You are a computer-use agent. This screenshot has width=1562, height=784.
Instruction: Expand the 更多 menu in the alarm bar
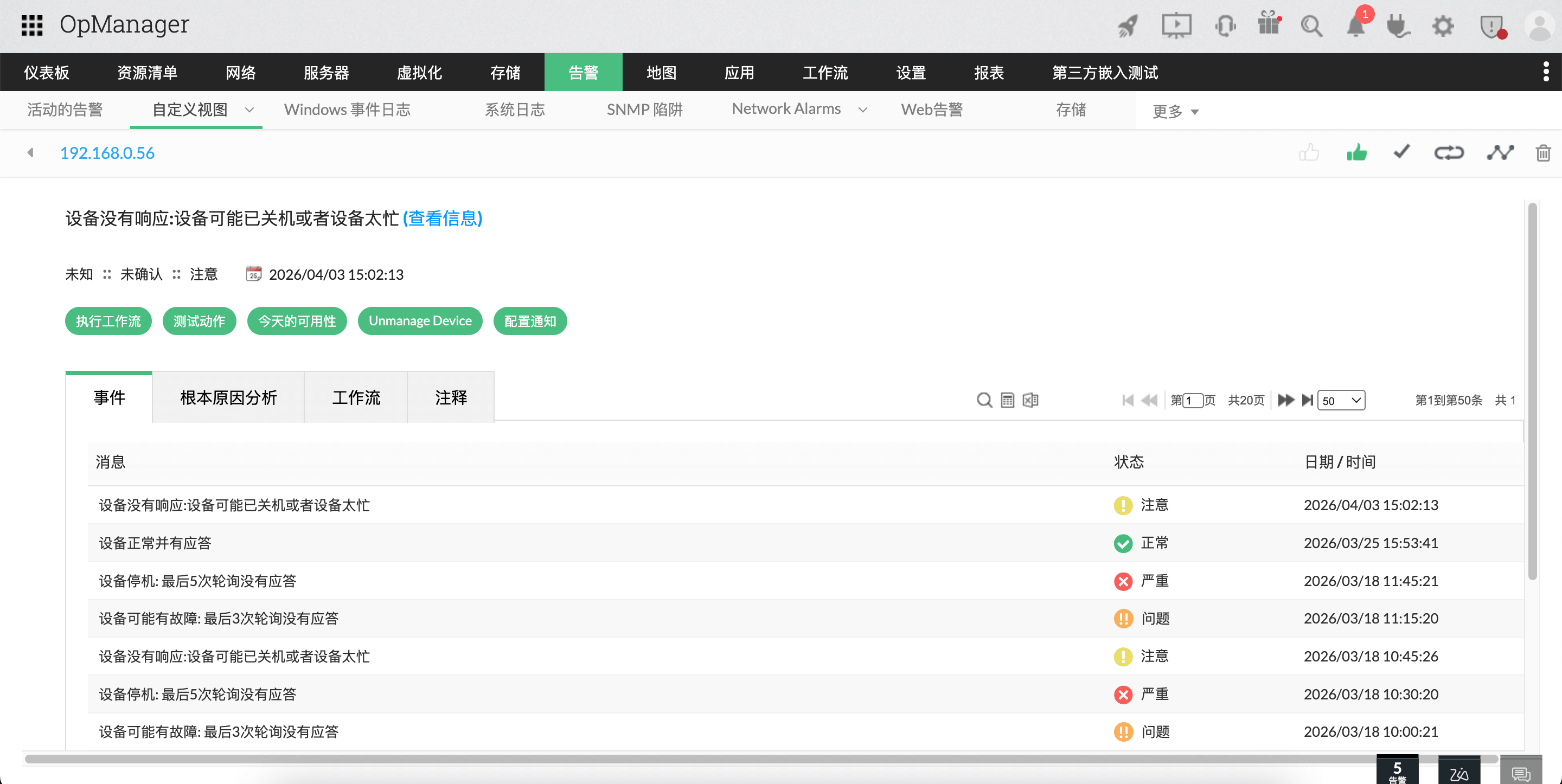(1175, 111)
